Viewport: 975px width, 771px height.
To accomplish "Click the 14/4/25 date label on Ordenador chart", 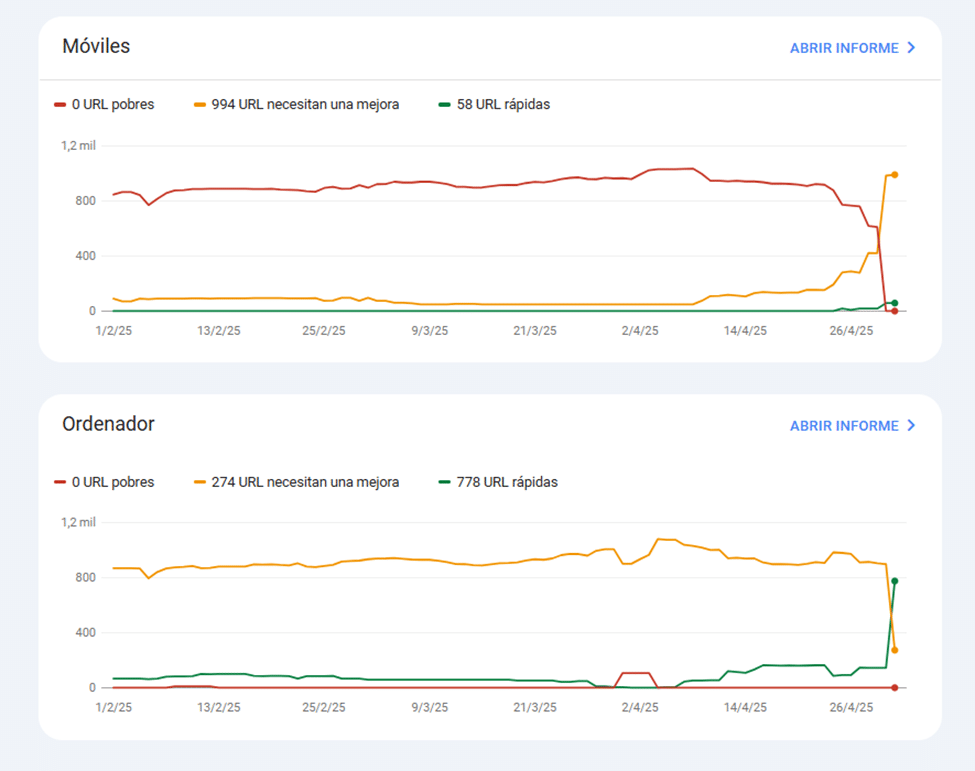I will pyautogui.click(x=746, y=708).
